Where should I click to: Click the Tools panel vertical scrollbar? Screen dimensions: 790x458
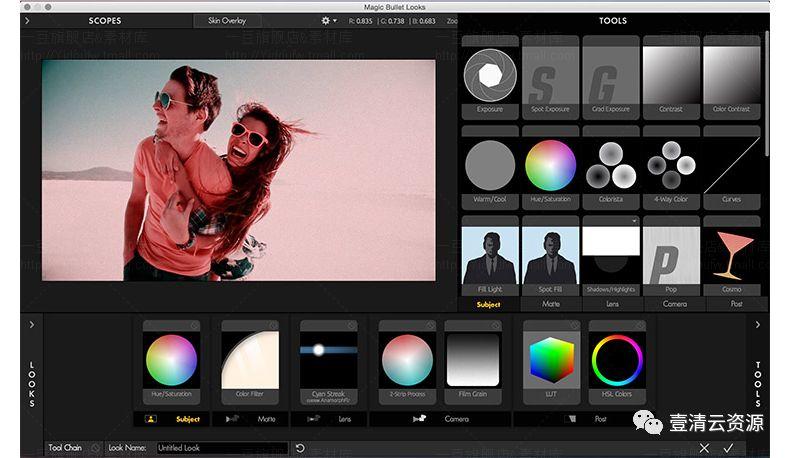tap(767, 94)
